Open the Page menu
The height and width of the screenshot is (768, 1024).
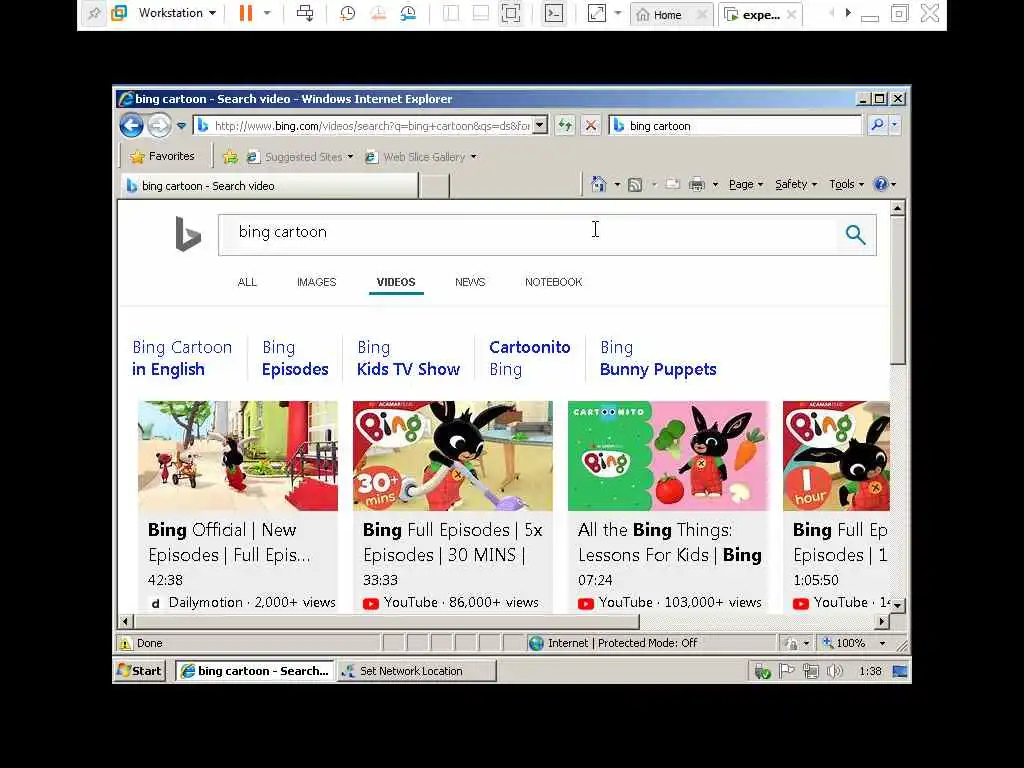point(746,184)
